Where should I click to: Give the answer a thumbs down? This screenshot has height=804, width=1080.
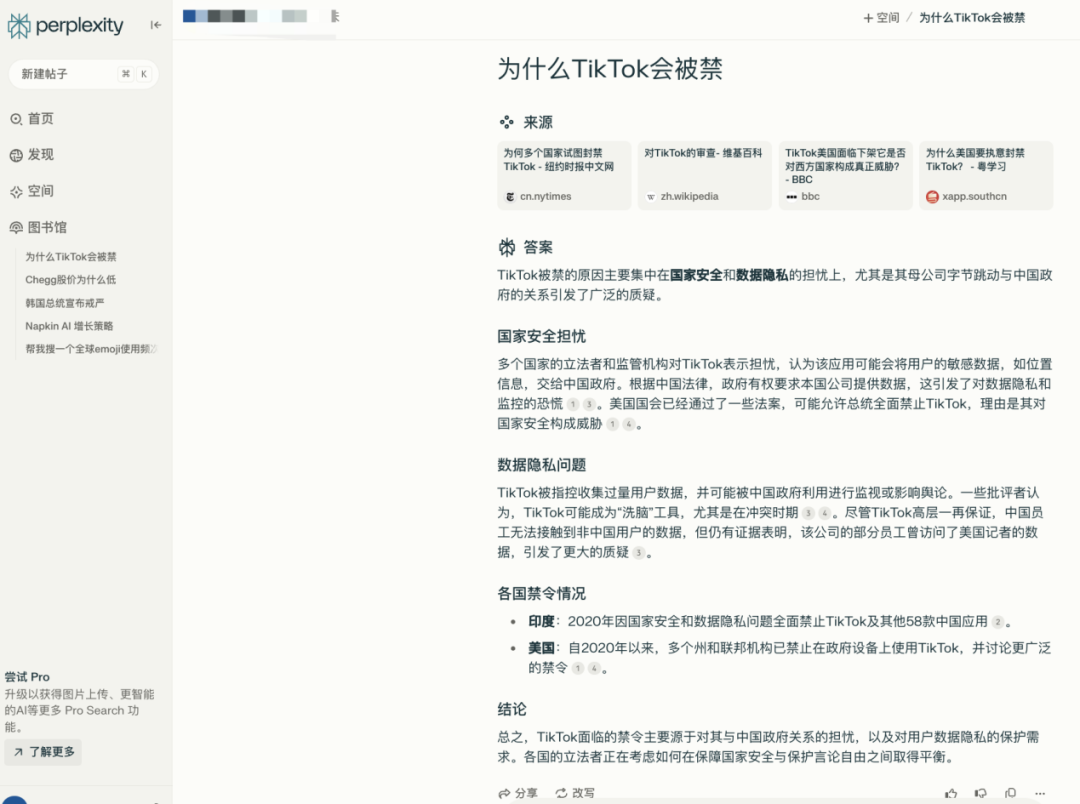coord(980,793)
